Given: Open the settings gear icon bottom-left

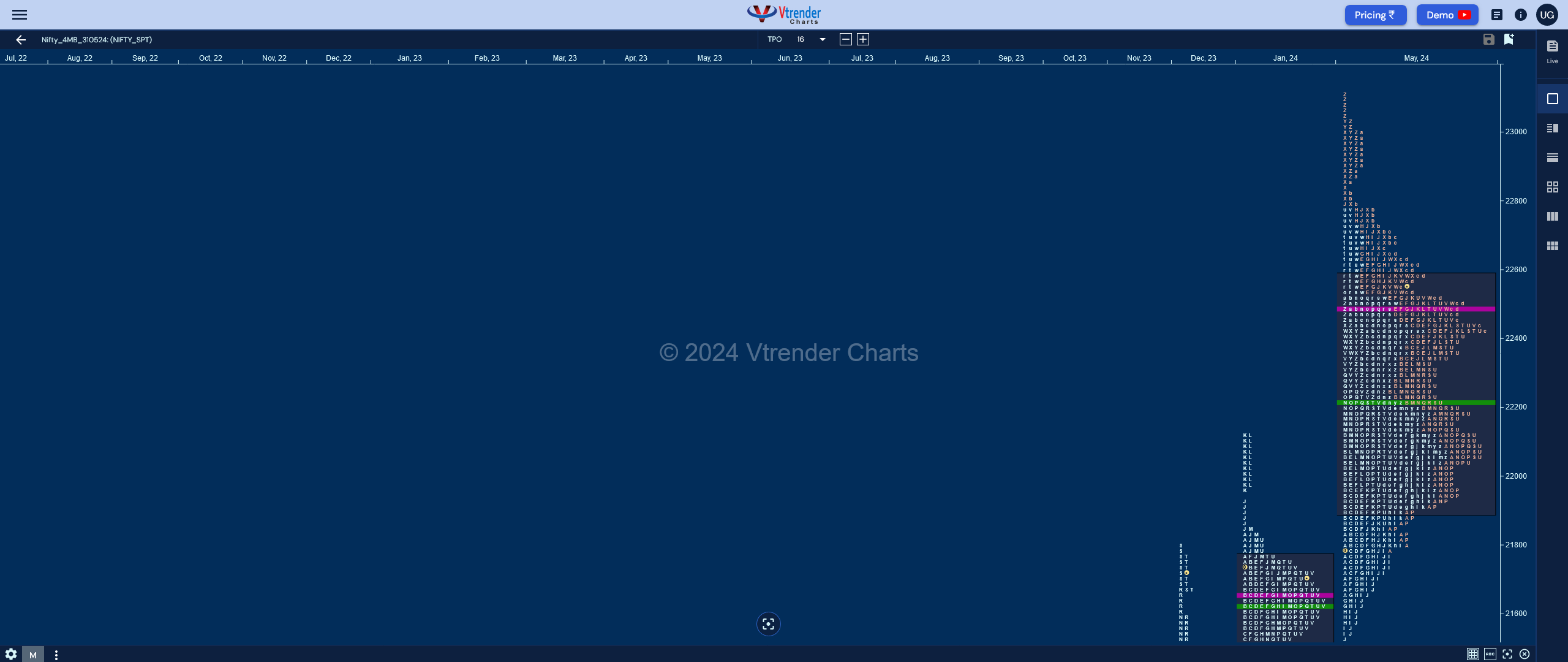Looking at the screenshot, I should coord(11,655).
